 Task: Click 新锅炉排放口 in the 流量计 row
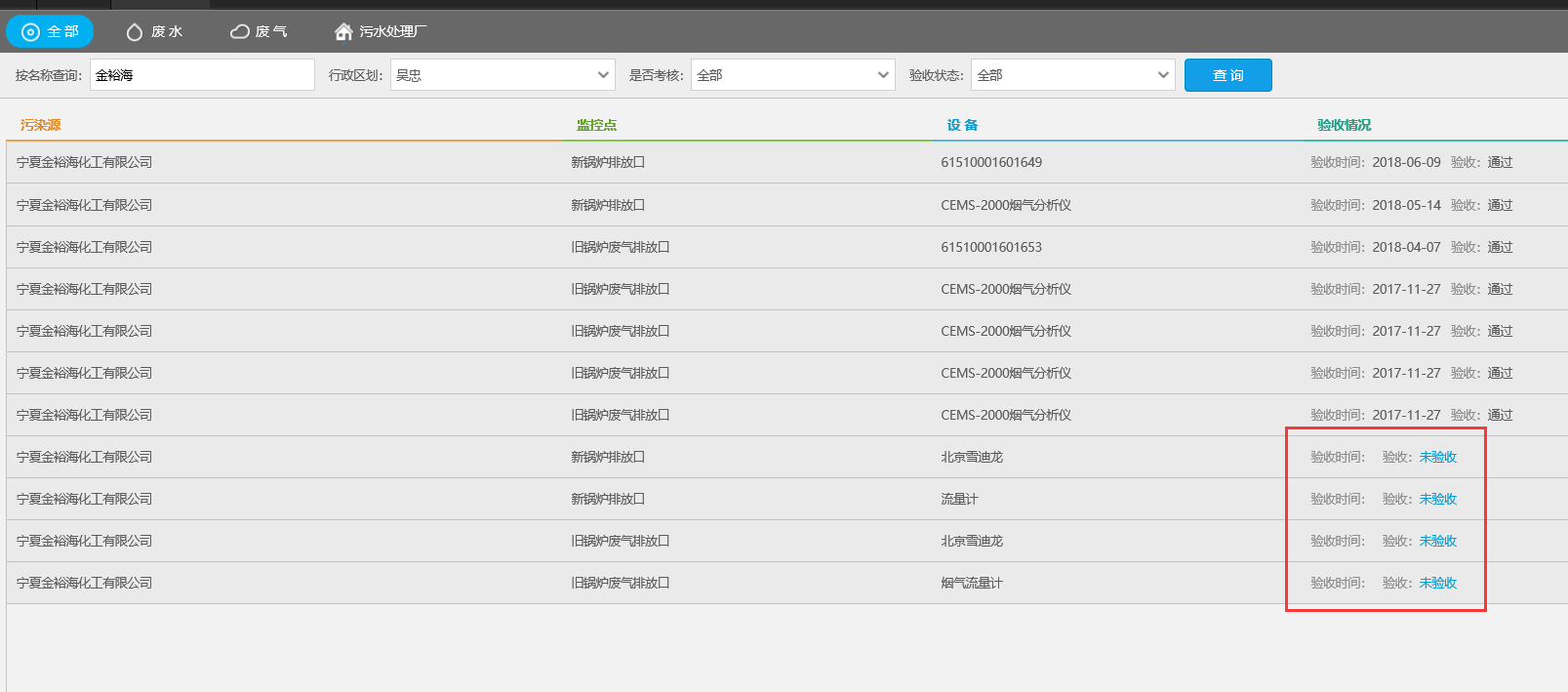[x=608, y=499]
